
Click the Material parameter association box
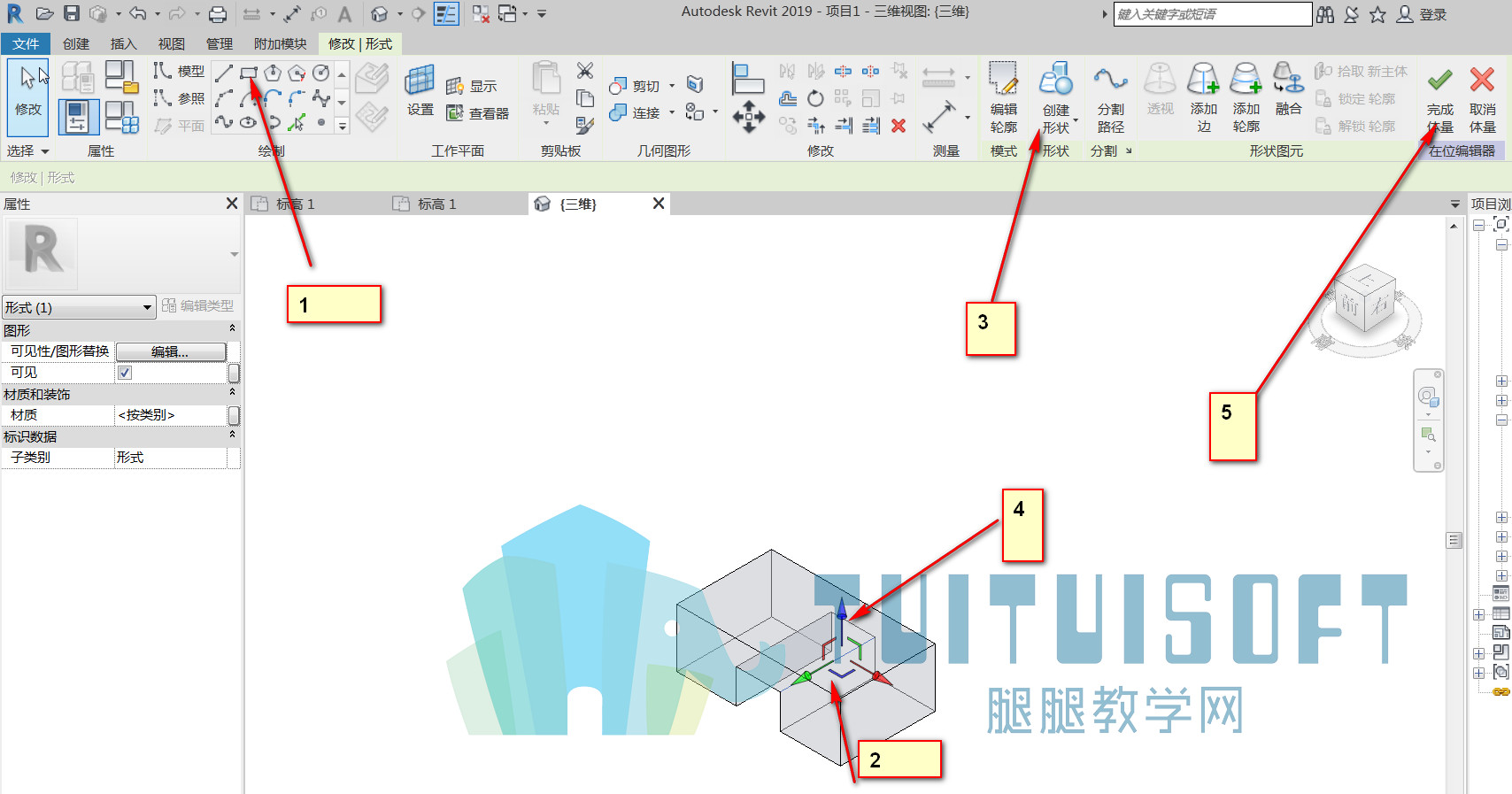point(234,415)
